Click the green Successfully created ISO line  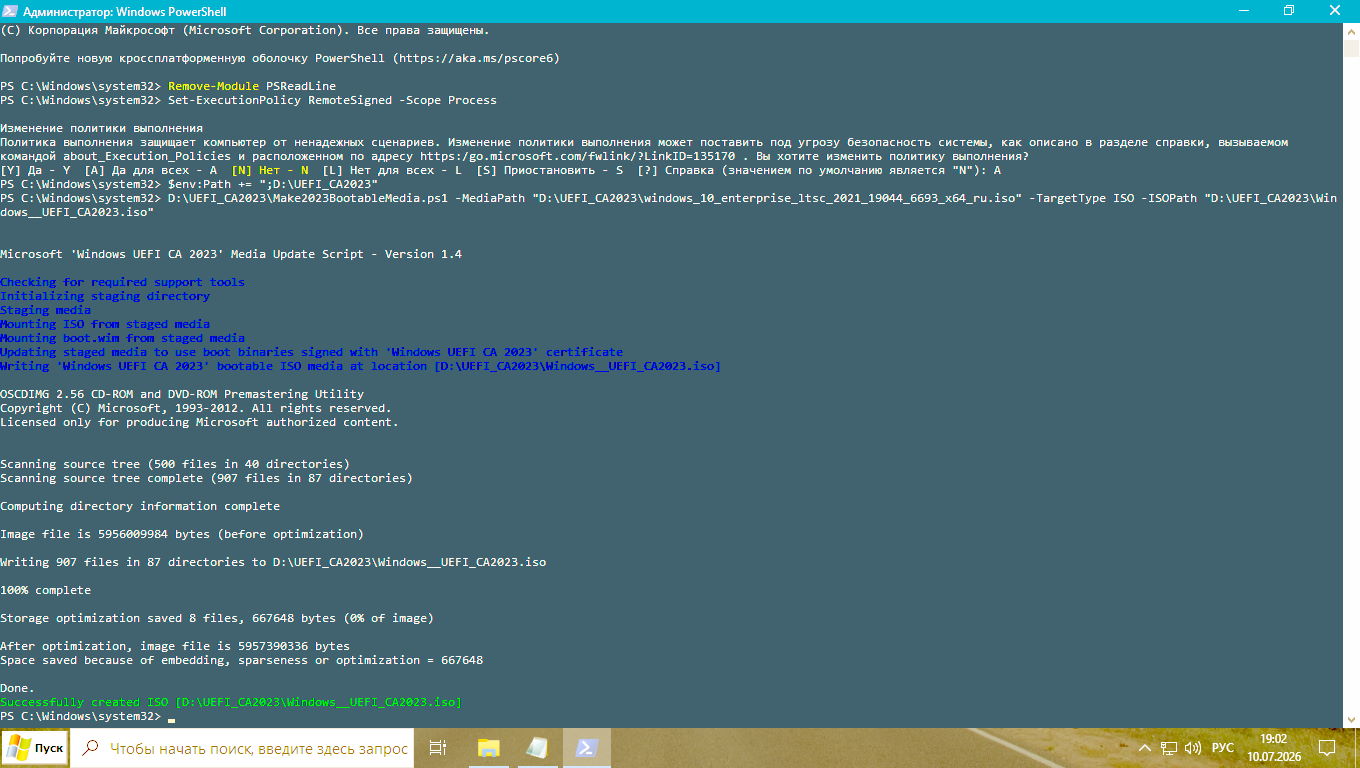coord(231,702)
